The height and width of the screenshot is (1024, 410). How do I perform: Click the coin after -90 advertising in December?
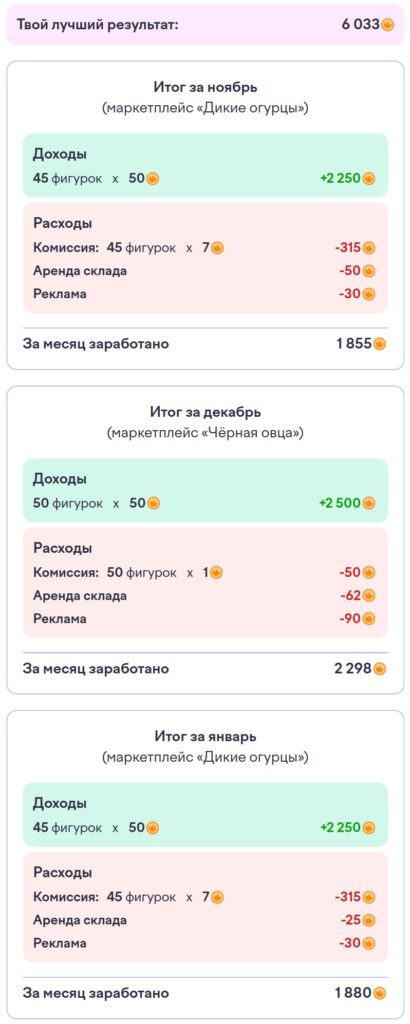[369, 618]
